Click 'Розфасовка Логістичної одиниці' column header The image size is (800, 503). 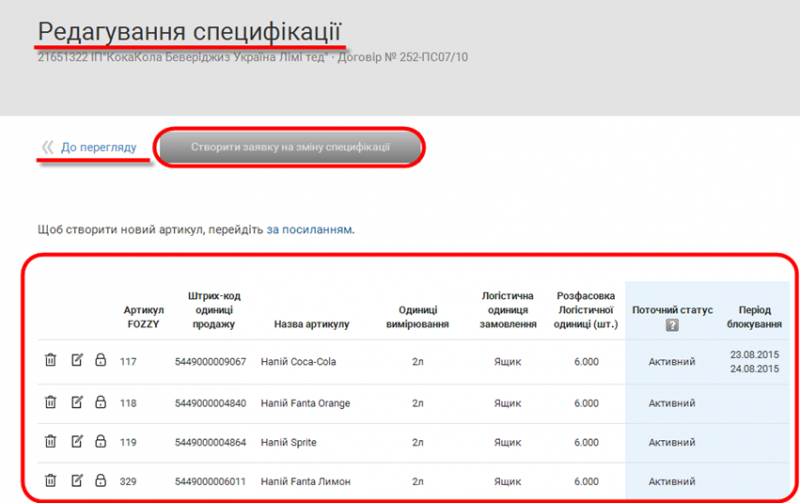tap(586, 310)
